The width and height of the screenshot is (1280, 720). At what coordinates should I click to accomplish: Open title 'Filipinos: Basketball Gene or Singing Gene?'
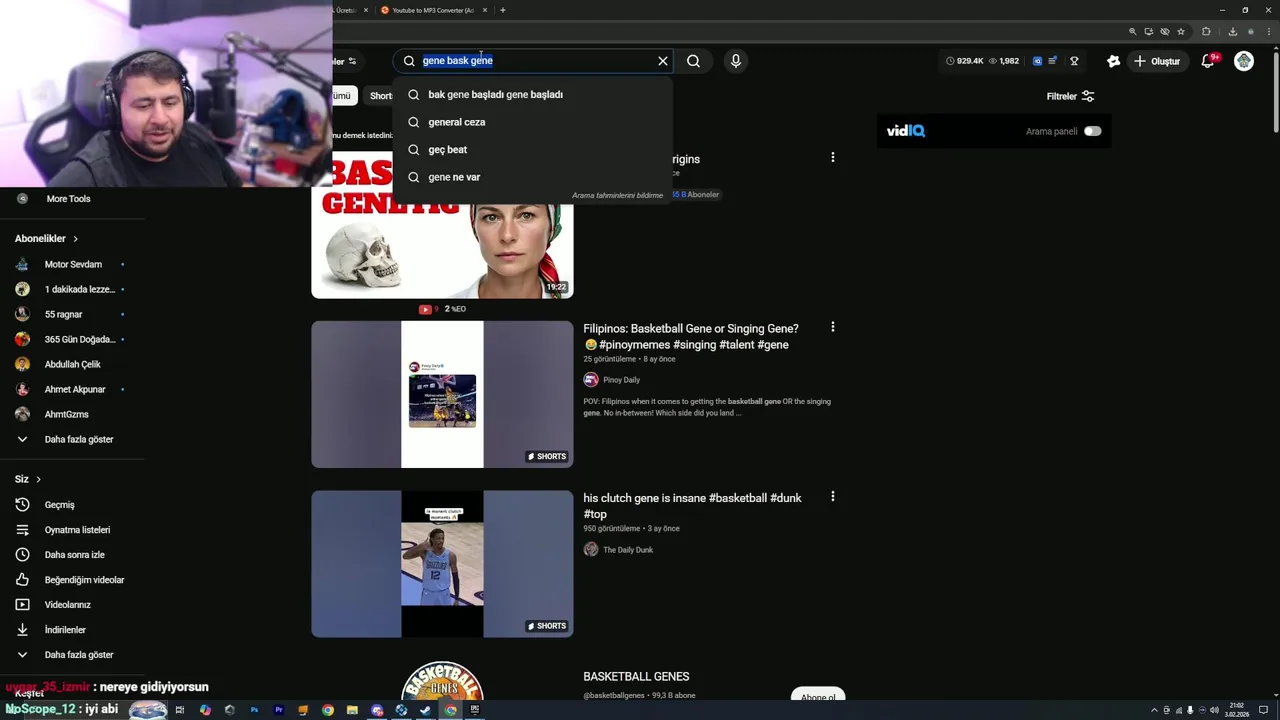click(691, 336)
